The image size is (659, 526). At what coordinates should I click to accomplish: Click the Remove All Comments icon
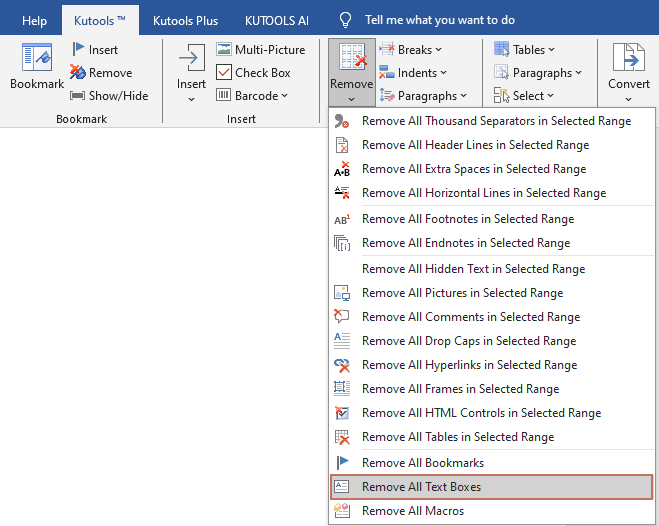point(342,317)
